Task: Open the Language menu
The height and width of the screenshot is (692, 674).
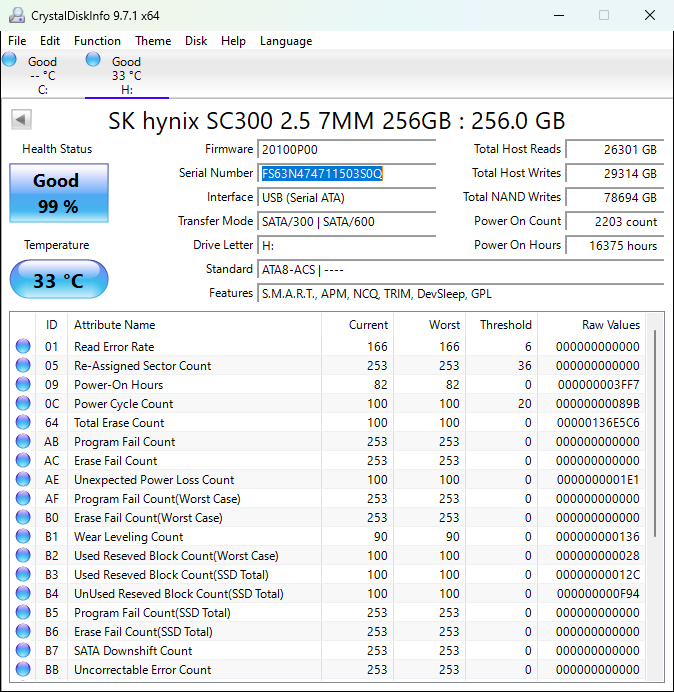Action: click(x=286, y=41)
